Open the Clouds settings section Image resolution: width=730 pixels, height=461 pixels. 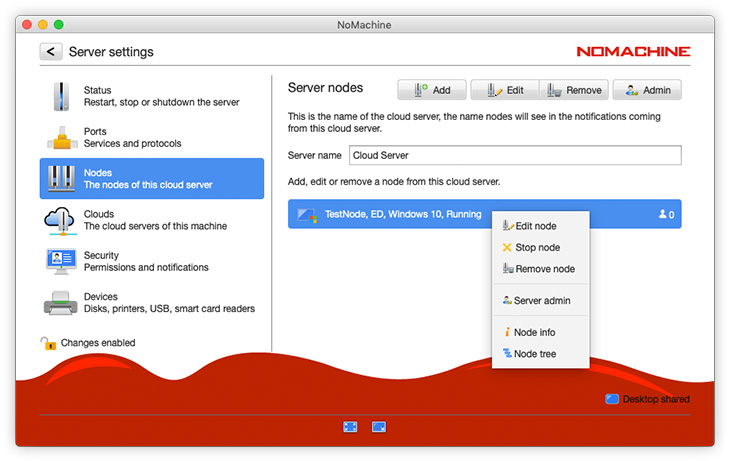tap(150, 220)
